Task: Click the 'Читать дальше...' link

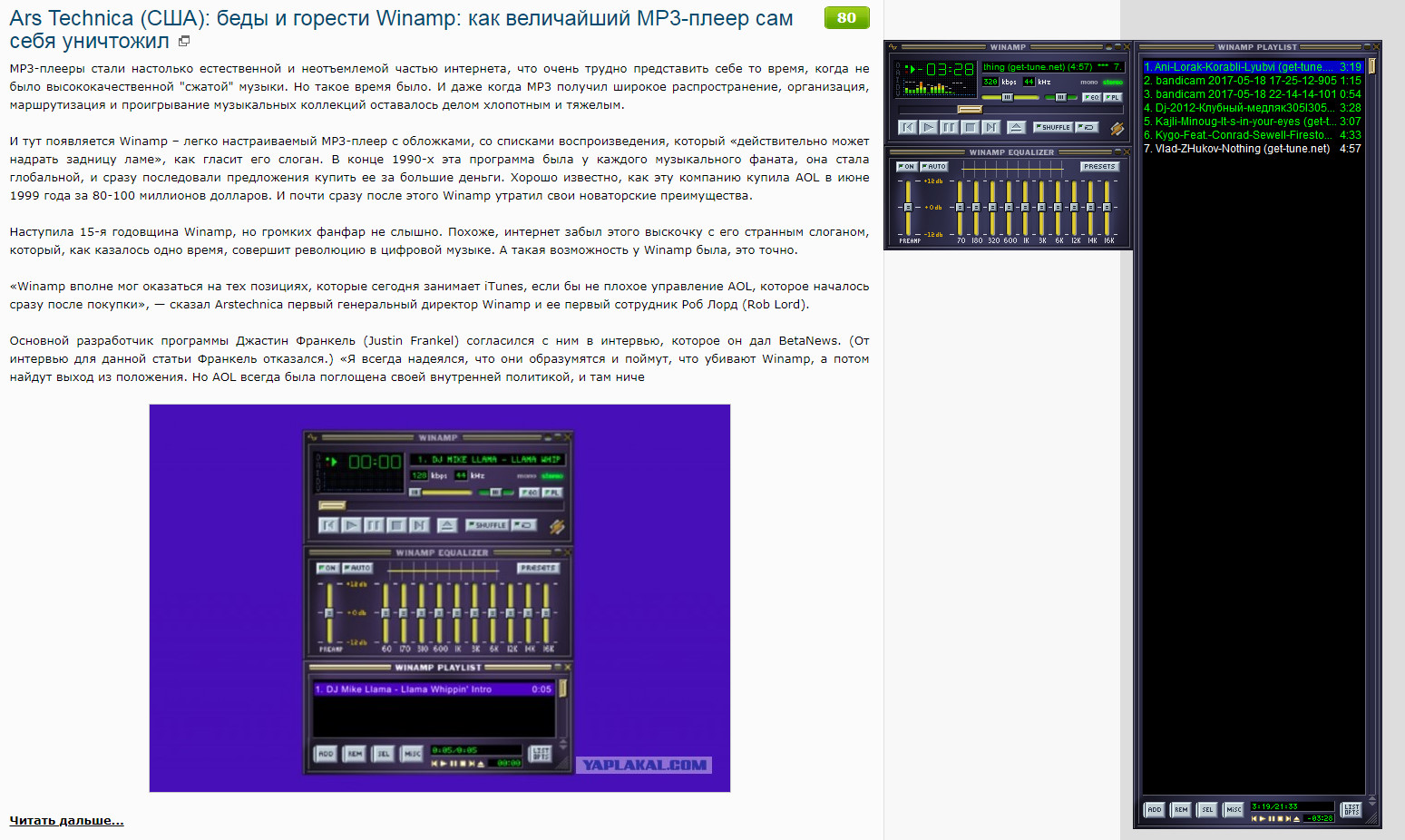Action: pos(66,821)
